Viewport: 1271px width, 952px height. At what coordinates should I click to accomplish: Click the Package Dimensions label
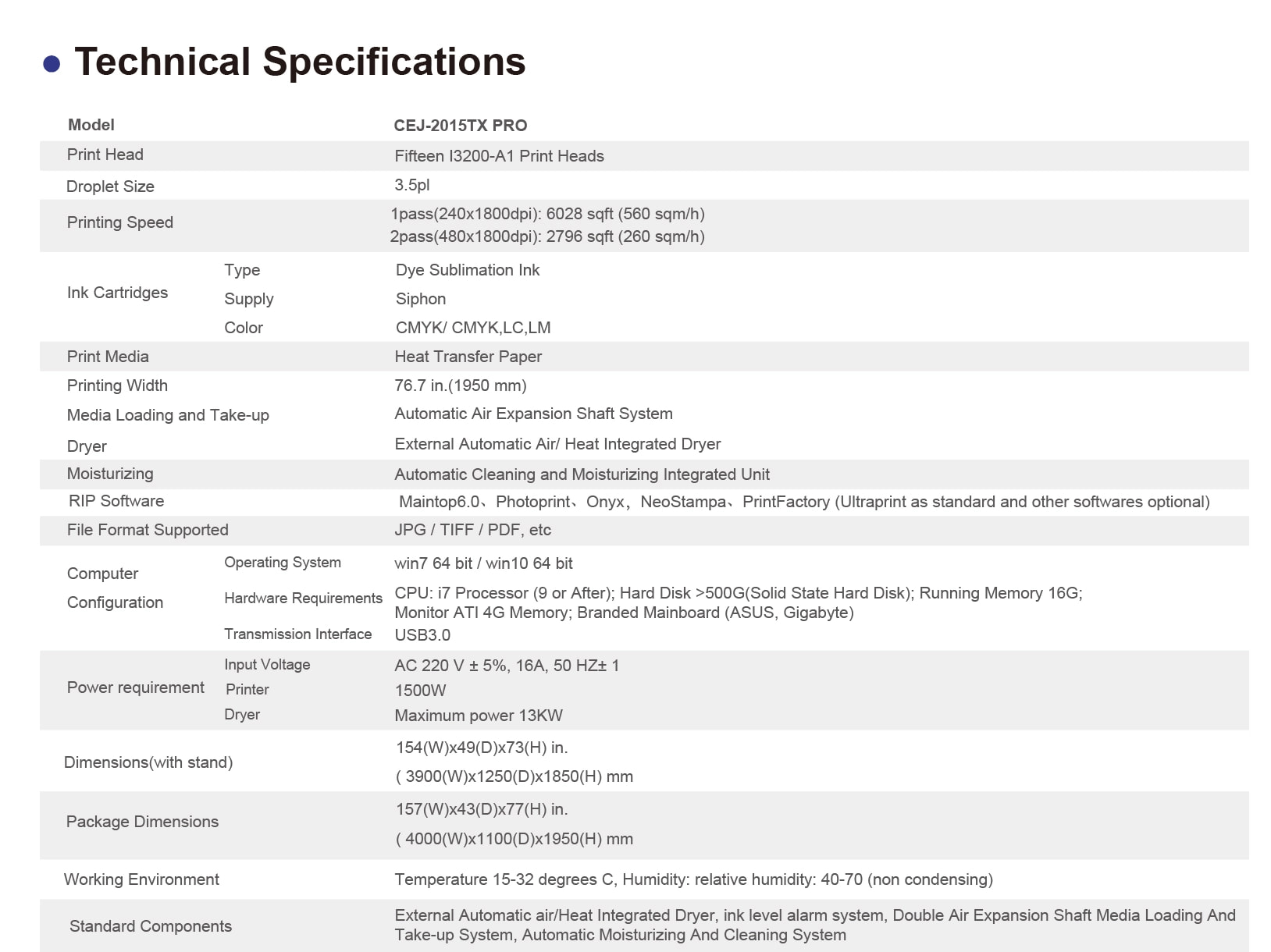coord(142,822)
